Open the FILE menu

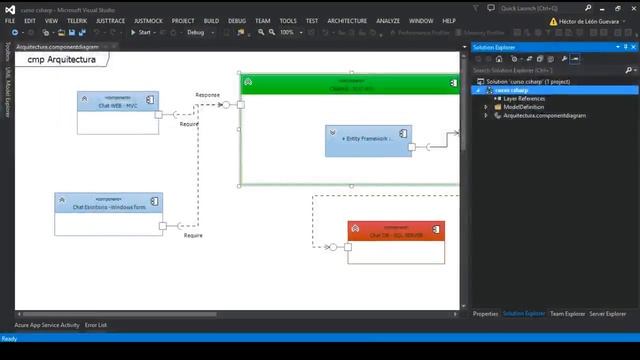(x=10, y=21)
